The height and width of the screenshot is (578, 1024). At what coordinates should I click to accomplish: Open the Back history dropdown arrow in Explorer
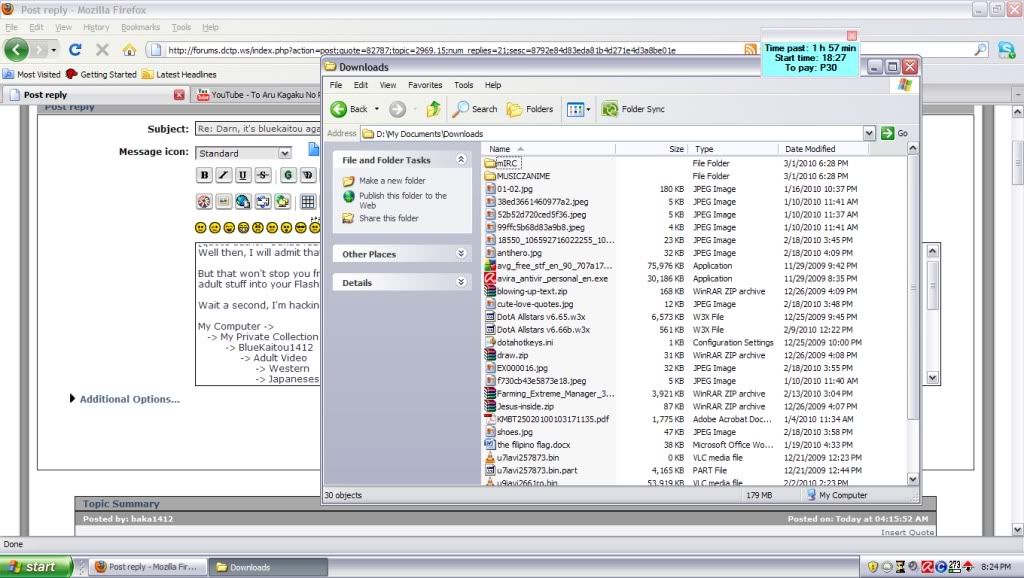coord(377,109)
